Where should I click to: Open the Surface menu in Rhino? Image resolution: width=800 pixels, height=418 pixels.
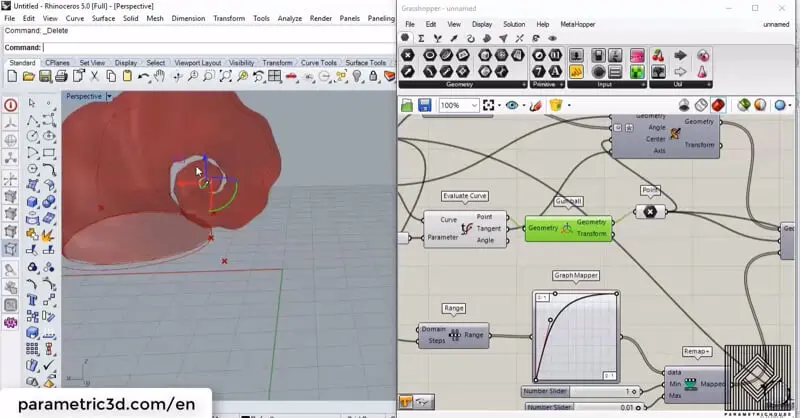[x=103, y=18]
